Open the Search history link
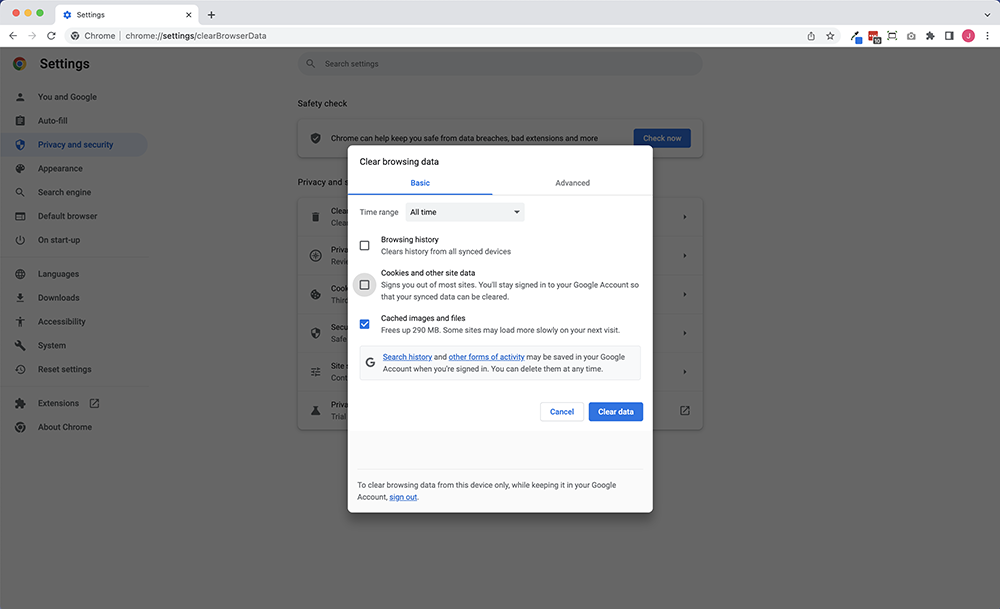 pos(407,357)
